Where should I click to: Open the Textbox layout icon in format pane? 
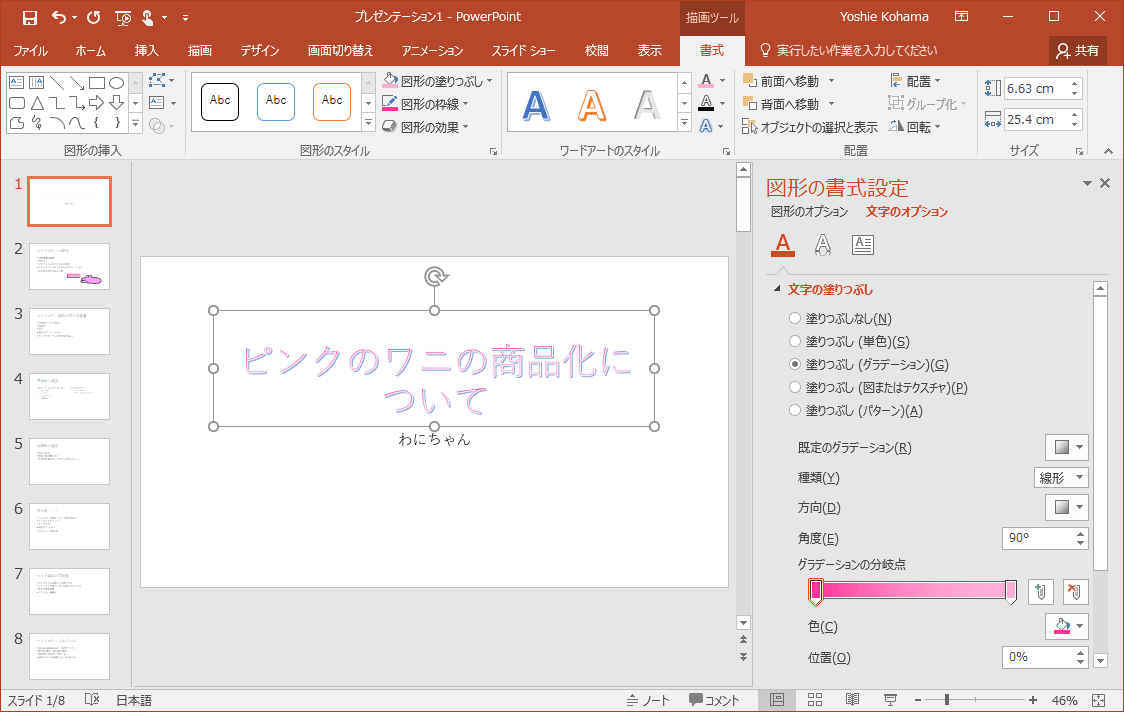coord(862,244)
